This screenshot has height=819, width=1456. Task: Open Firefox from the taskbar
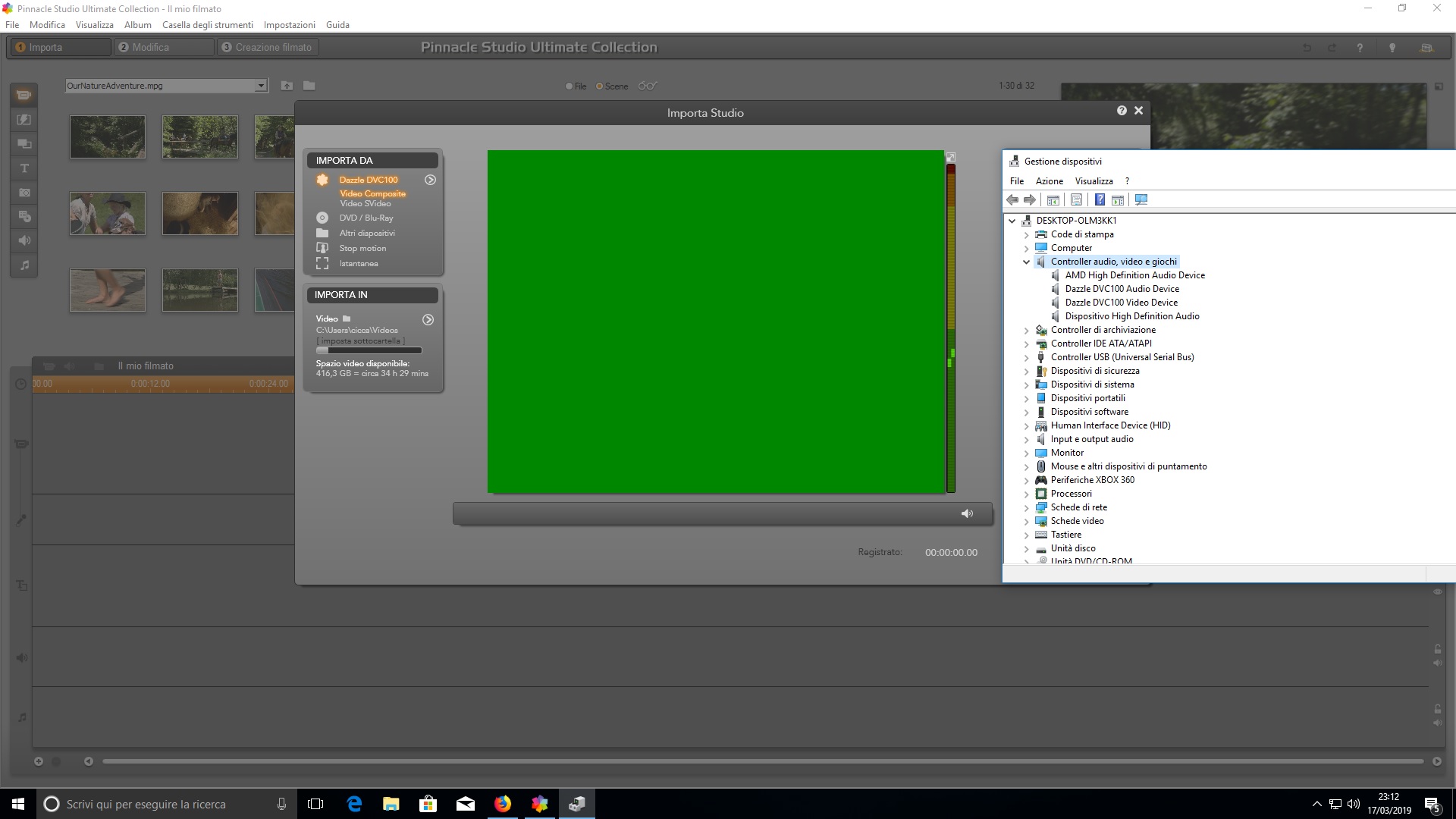point(503,804)
